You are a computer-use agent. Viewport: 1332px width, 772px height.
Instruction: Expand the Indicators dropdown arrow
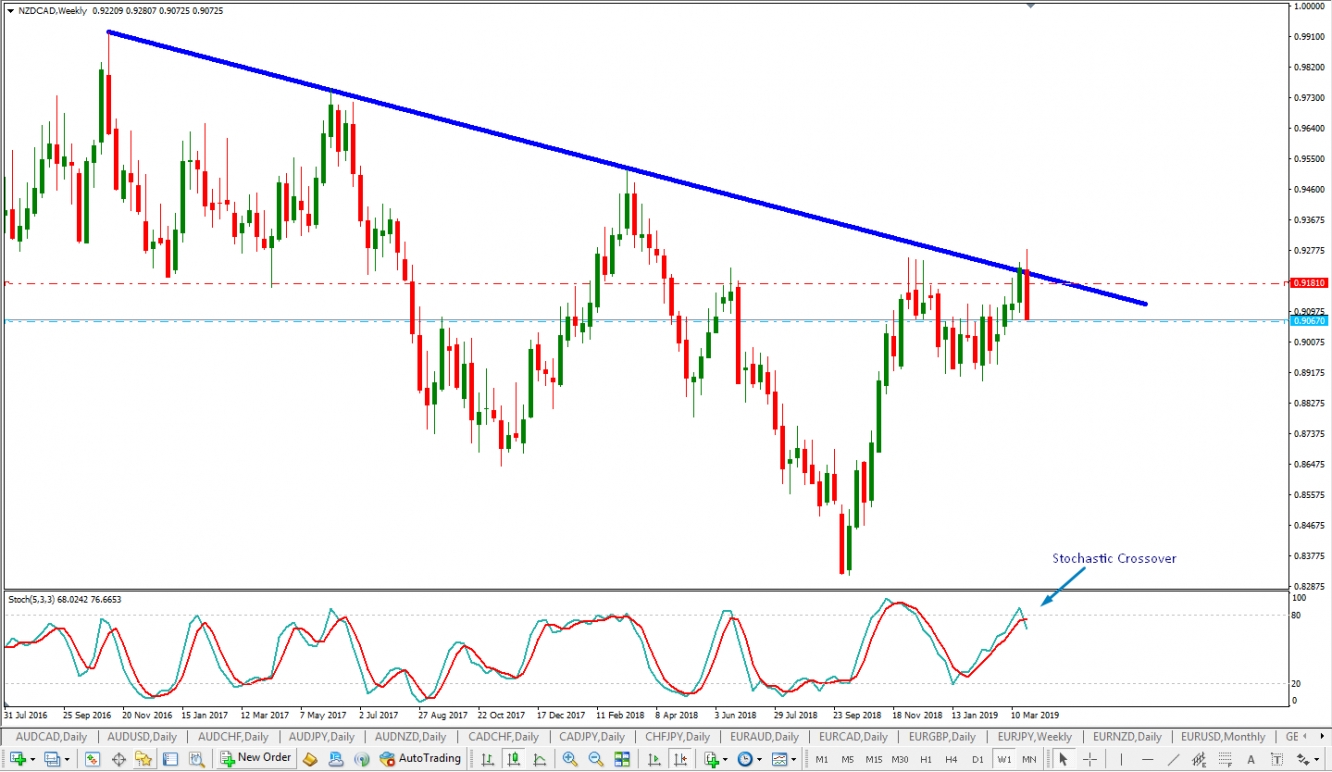(x=726, y=759)
